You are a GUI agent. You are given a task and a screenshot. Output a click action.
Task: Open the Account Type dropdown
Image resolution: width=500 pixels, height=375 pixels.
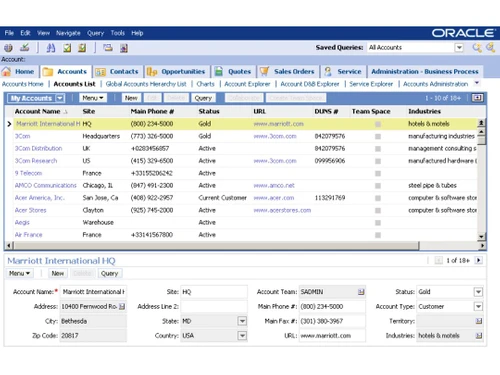478,306
